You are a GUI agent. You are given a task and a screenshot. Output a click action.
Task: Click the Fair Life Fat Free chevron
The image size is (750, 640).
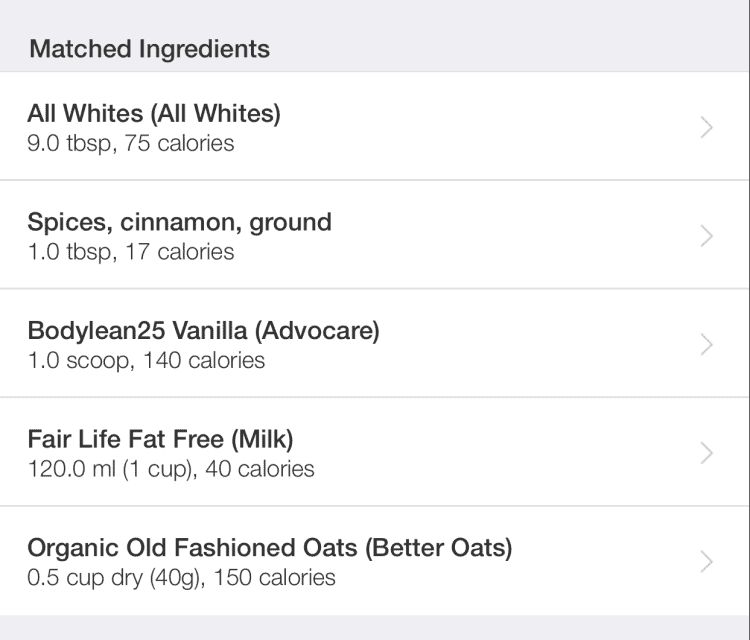707,453
